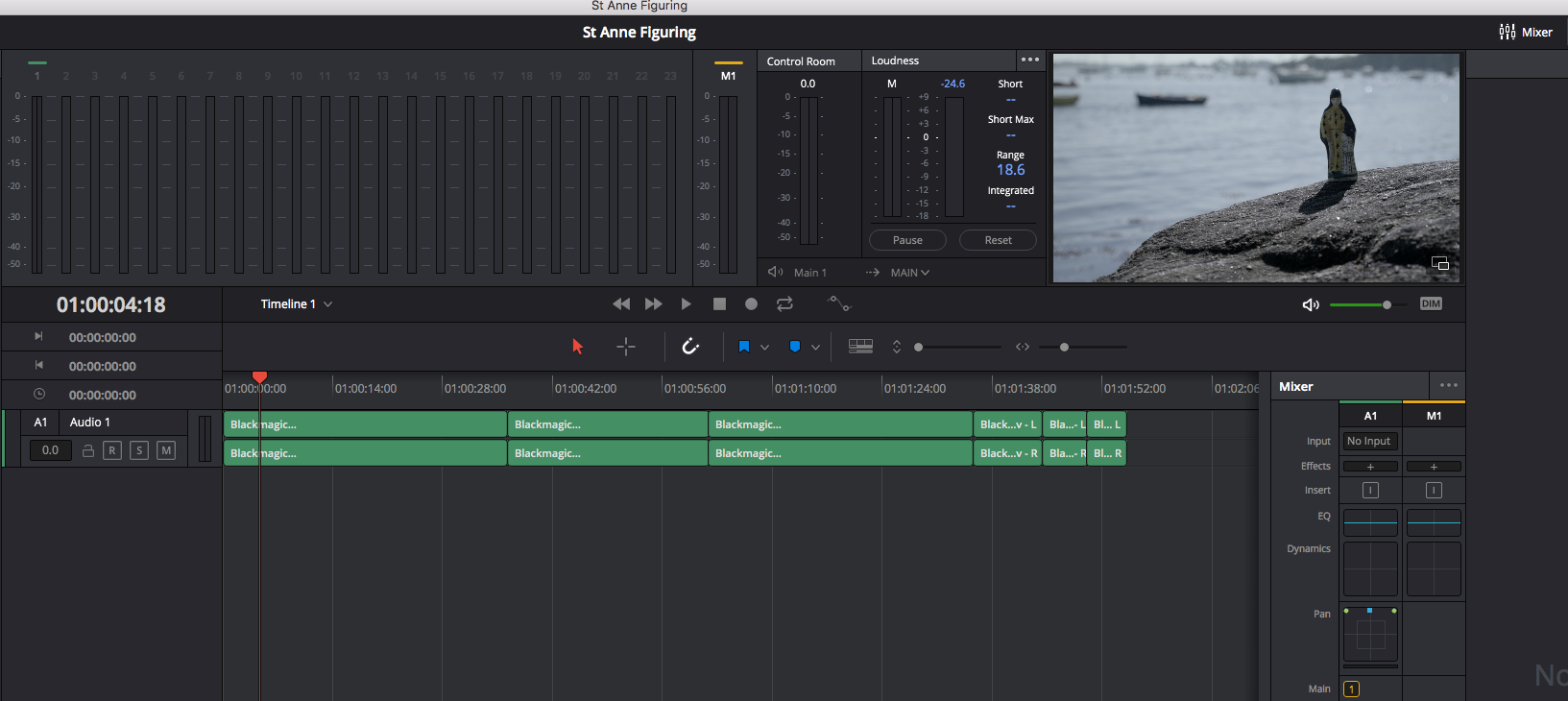Open the timeline view options icon
The width and height of the screenshot is (1568, 701).
pyautogui.click(x=860, y=347)
